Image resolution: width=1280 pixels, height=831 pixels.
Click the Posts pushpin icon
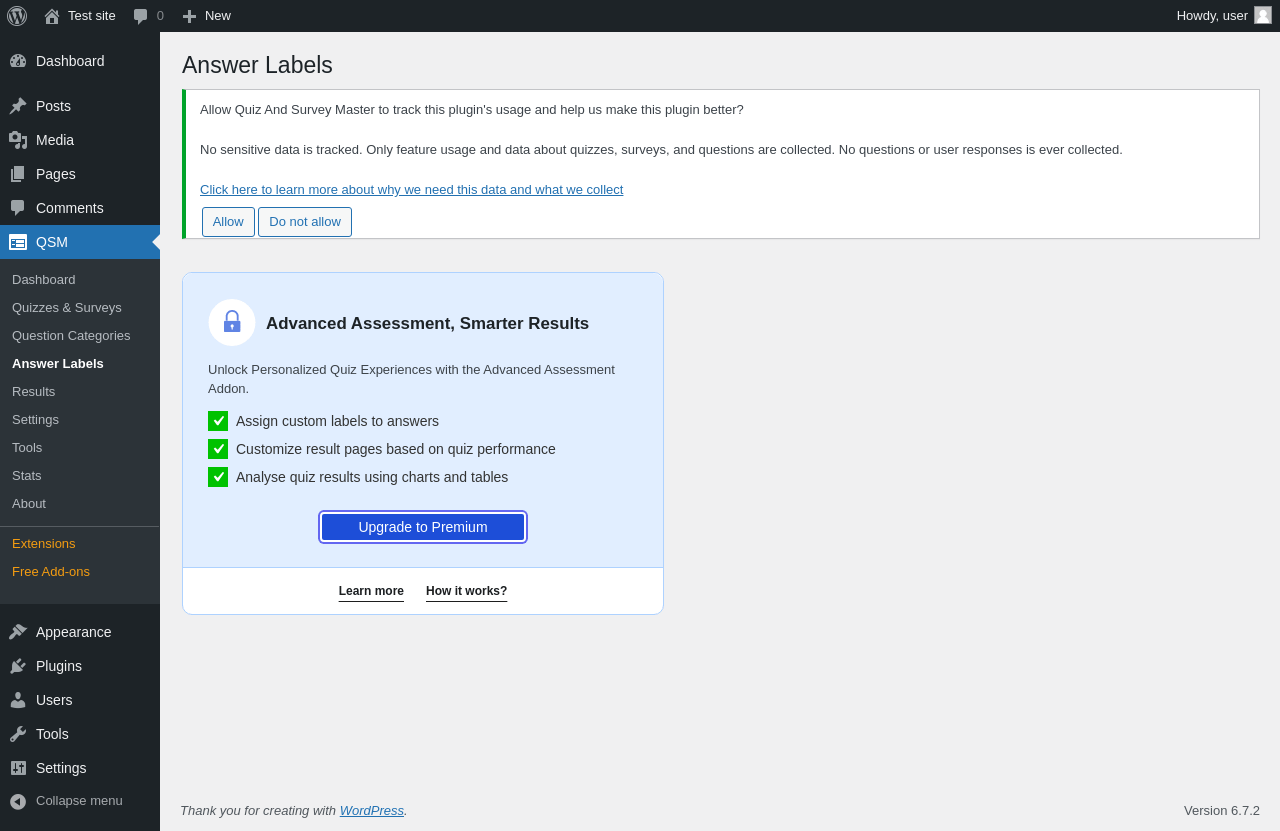tap(18, 106)
